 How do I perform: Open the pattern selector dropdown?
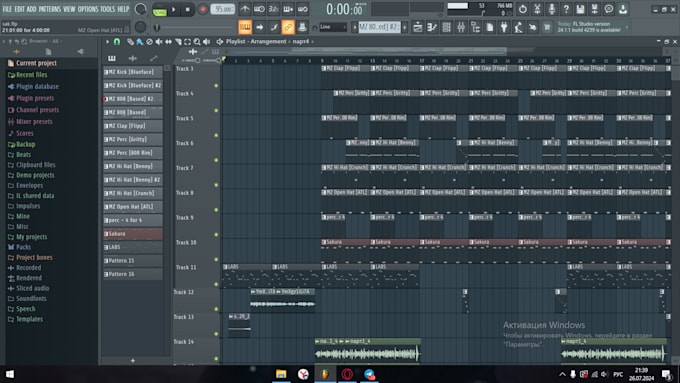pos(379,27)
